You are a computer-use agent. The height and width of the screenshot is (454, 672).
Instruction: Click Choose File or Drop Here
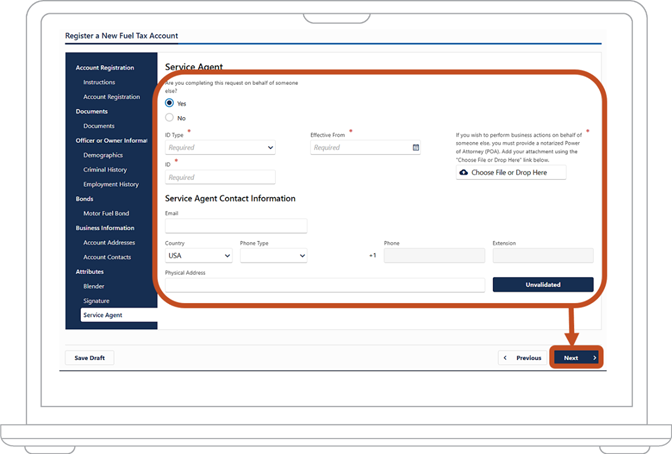511,172
